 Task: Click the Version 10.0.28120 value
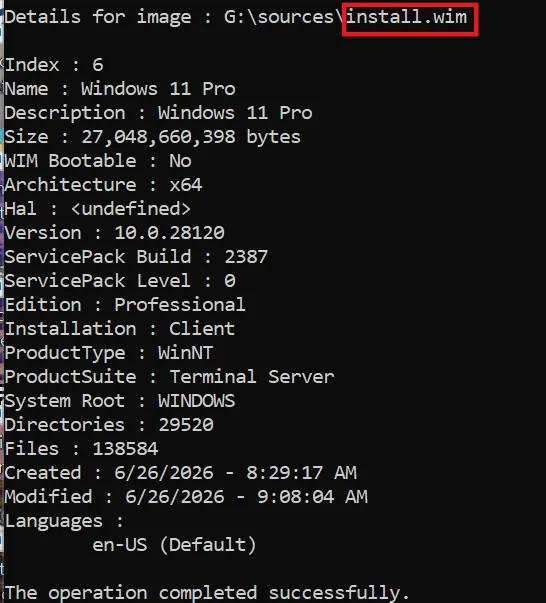pyautogui.click(x=170, y=233)
